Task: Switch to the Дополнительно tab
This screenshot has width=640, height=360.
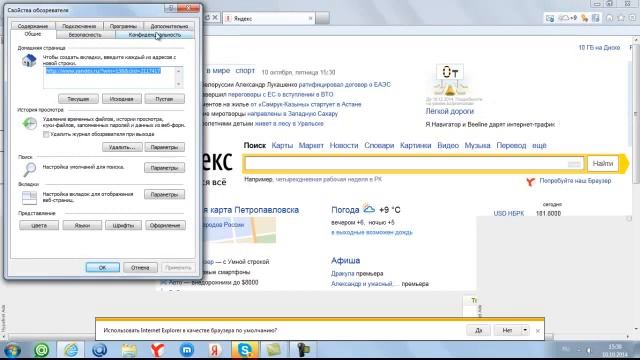Action: 169,26
